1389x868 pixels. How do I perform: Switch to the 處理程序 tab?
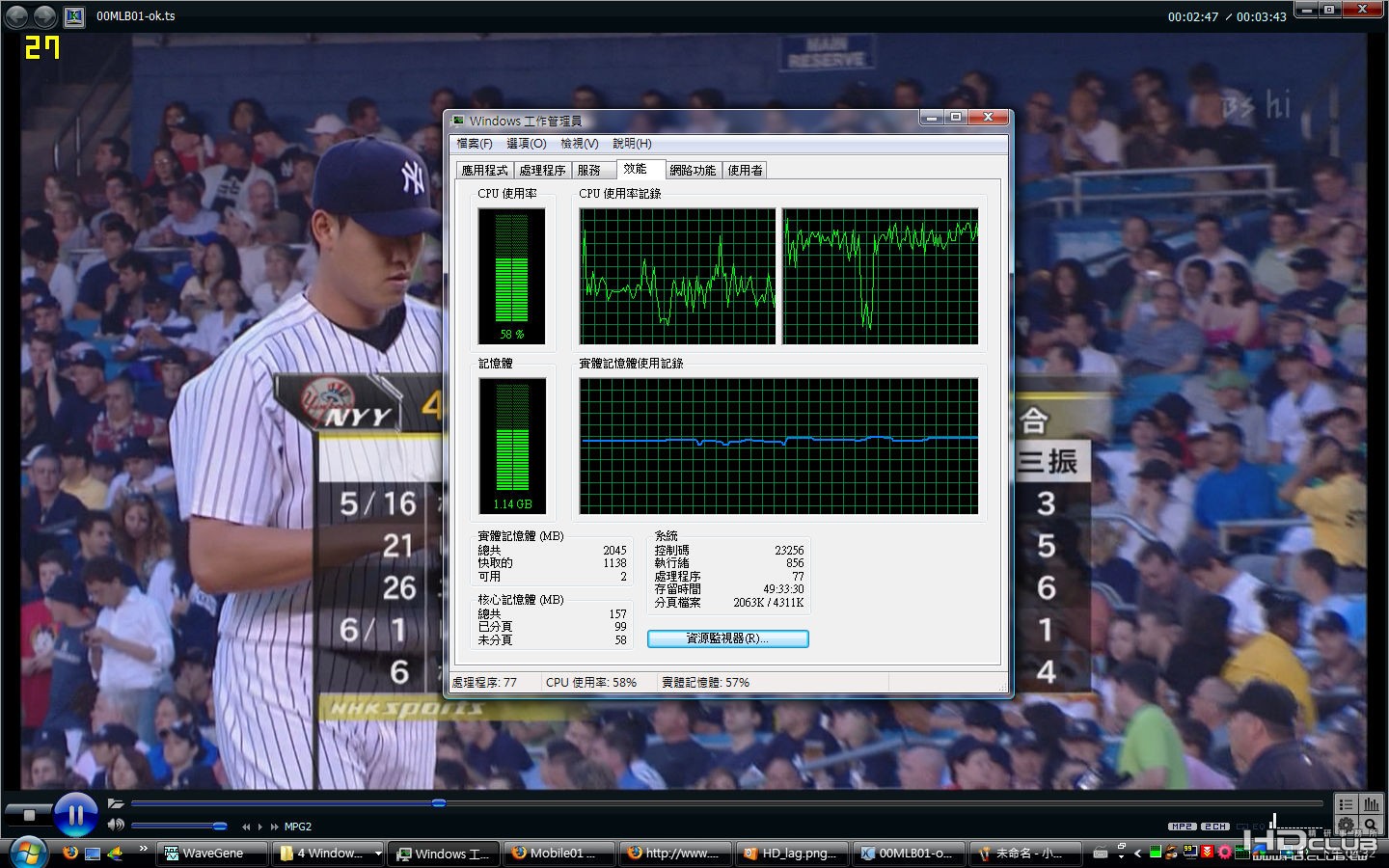point(542,171)
